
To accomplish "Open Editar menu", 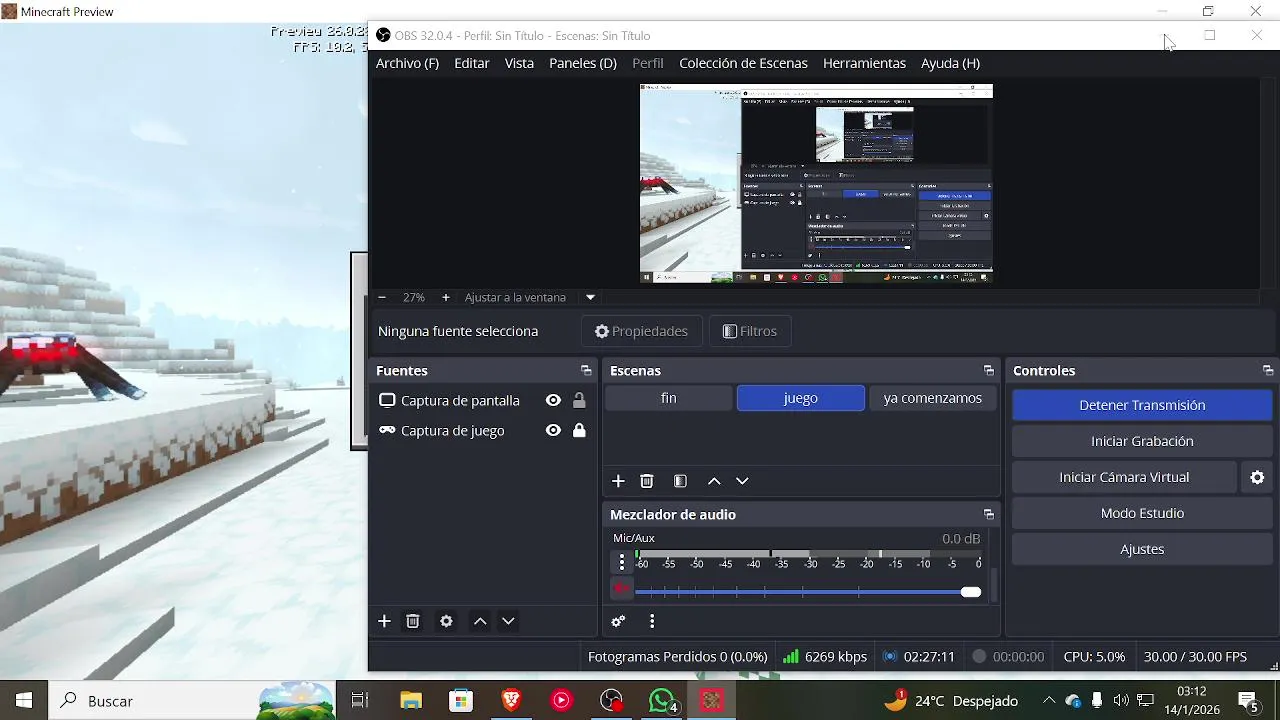I will [472, 63].
